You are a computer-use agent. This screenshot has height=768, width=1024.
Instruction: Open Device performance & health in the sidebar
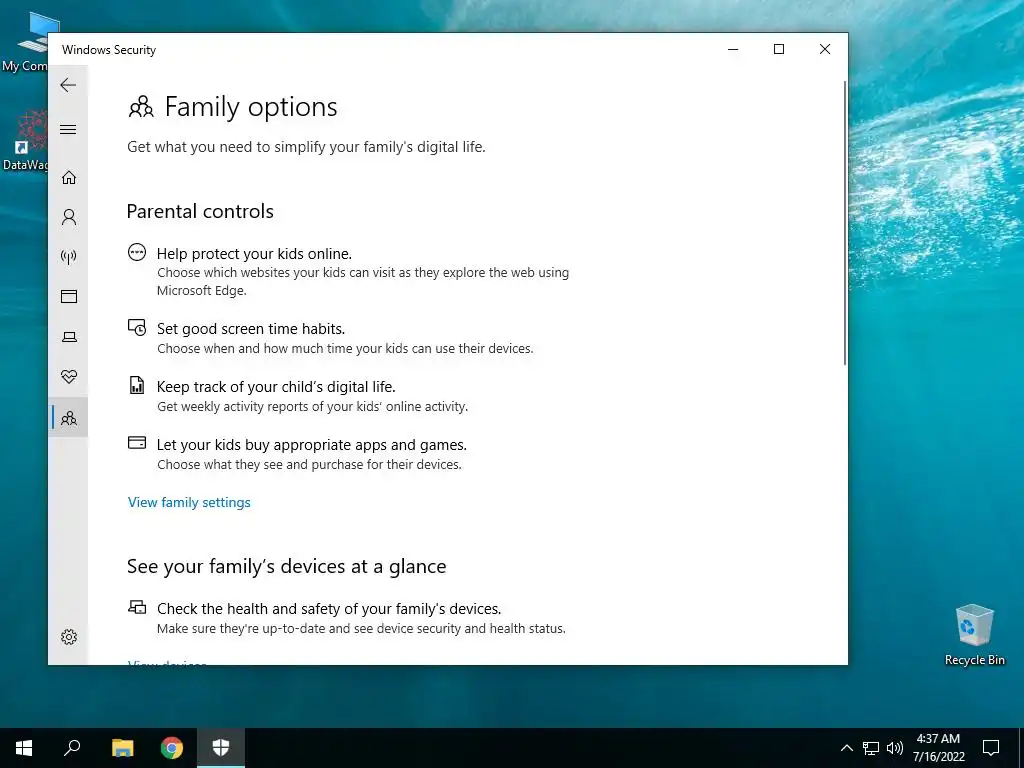(69, 377)
